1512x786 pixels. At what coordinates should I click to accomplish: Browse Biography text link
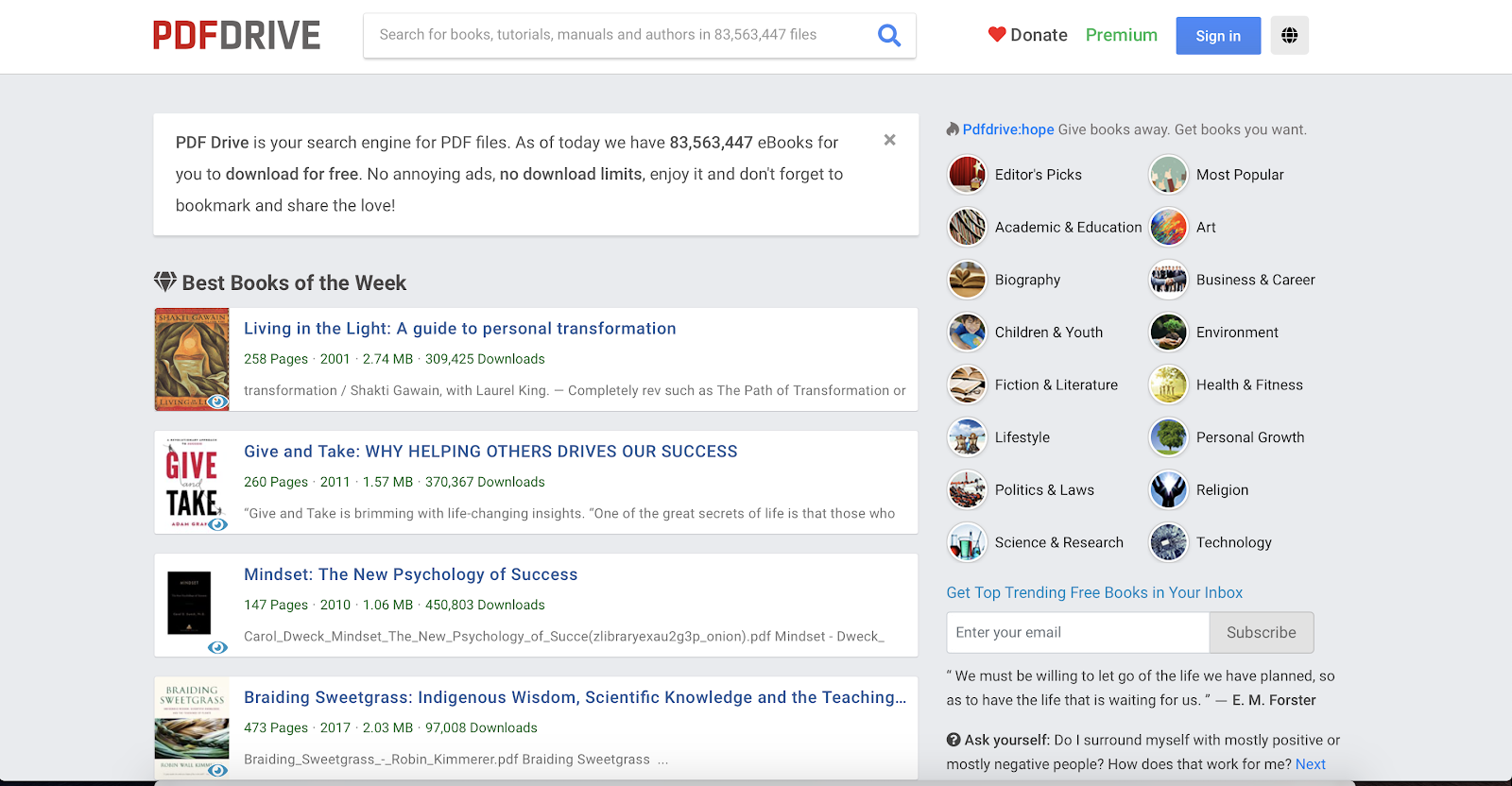tap(1027, 280)
